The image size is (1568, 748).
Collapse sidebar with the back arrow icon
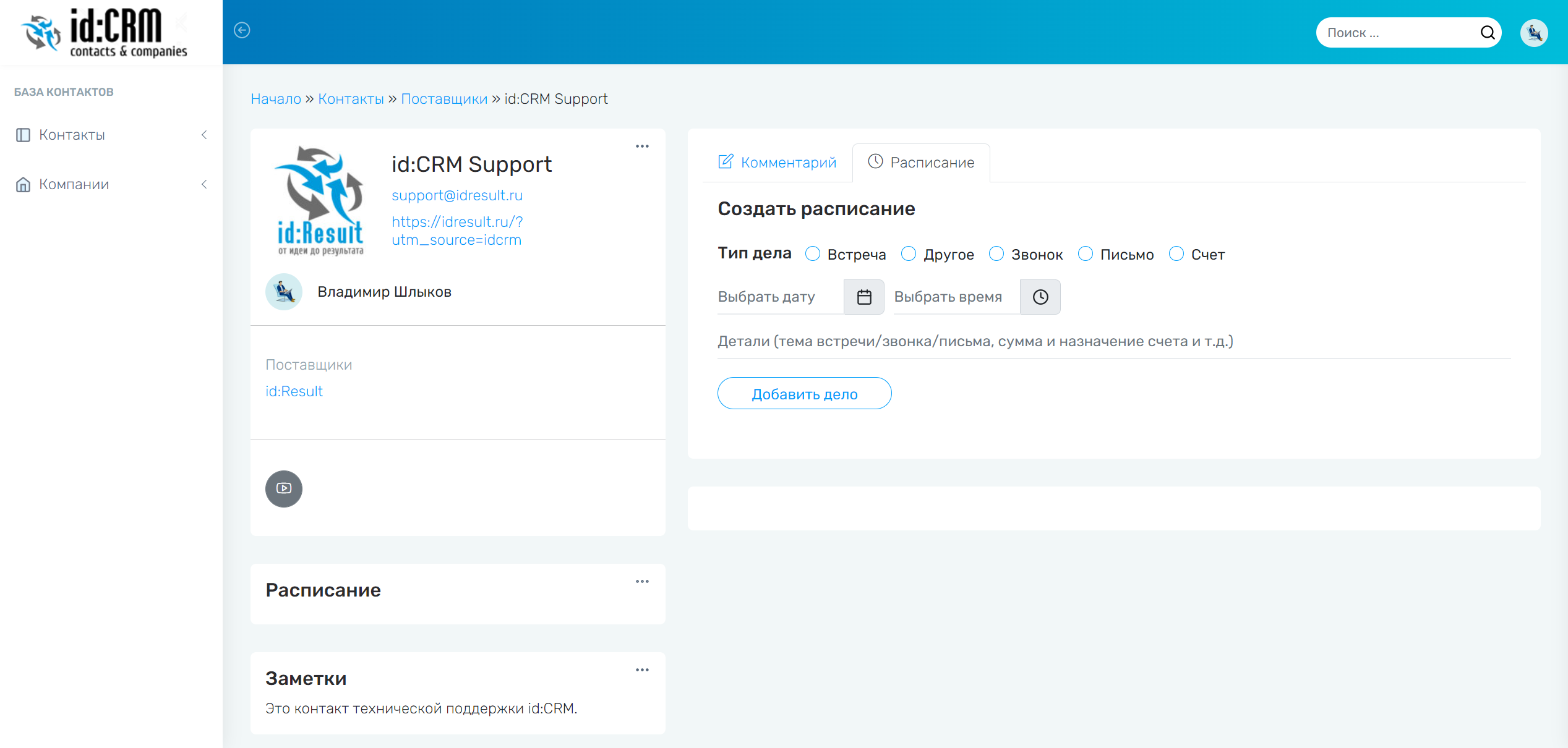[x=242, y=30]
